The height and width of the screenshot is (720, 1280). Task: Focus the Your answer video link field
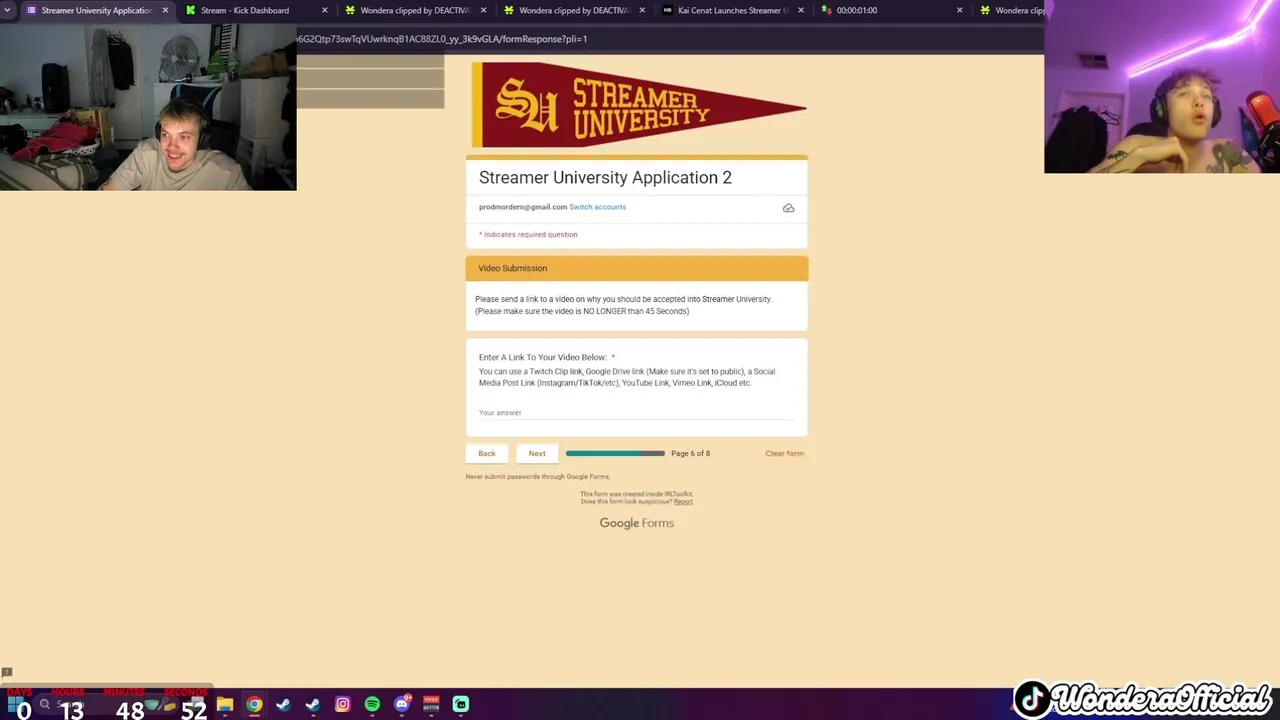[x=636, y=412]
